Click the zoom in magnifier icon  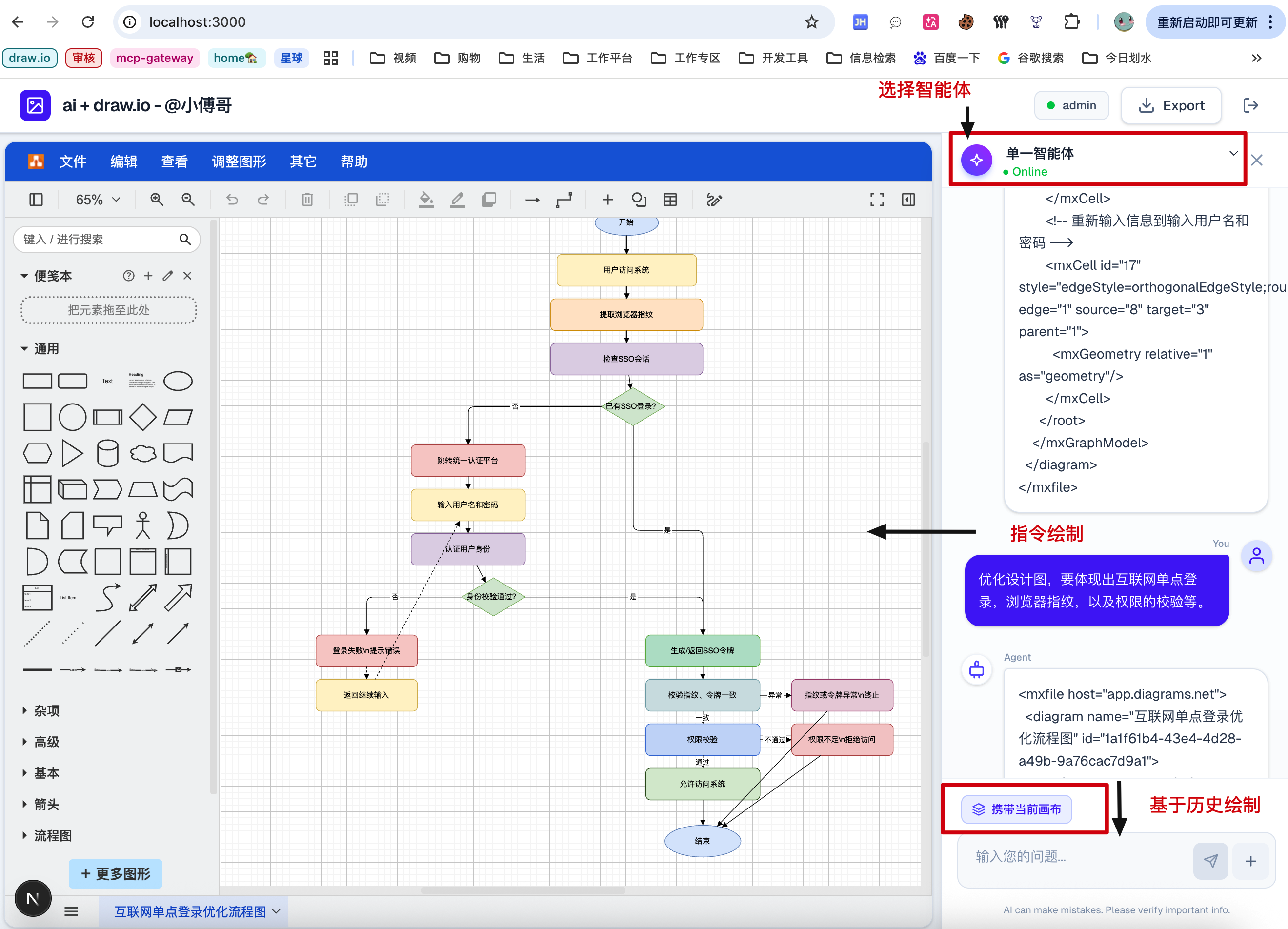coord(157,200)
